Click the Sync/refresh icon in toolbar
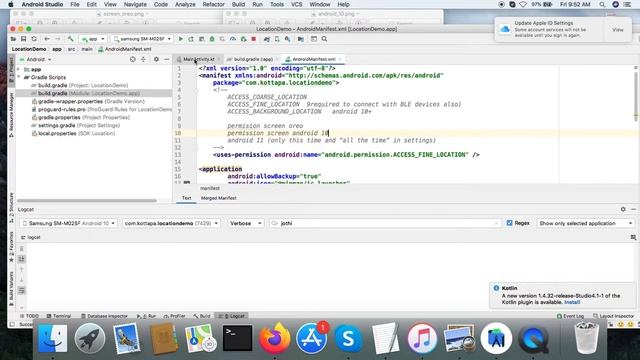 click(x=34, y=39)
